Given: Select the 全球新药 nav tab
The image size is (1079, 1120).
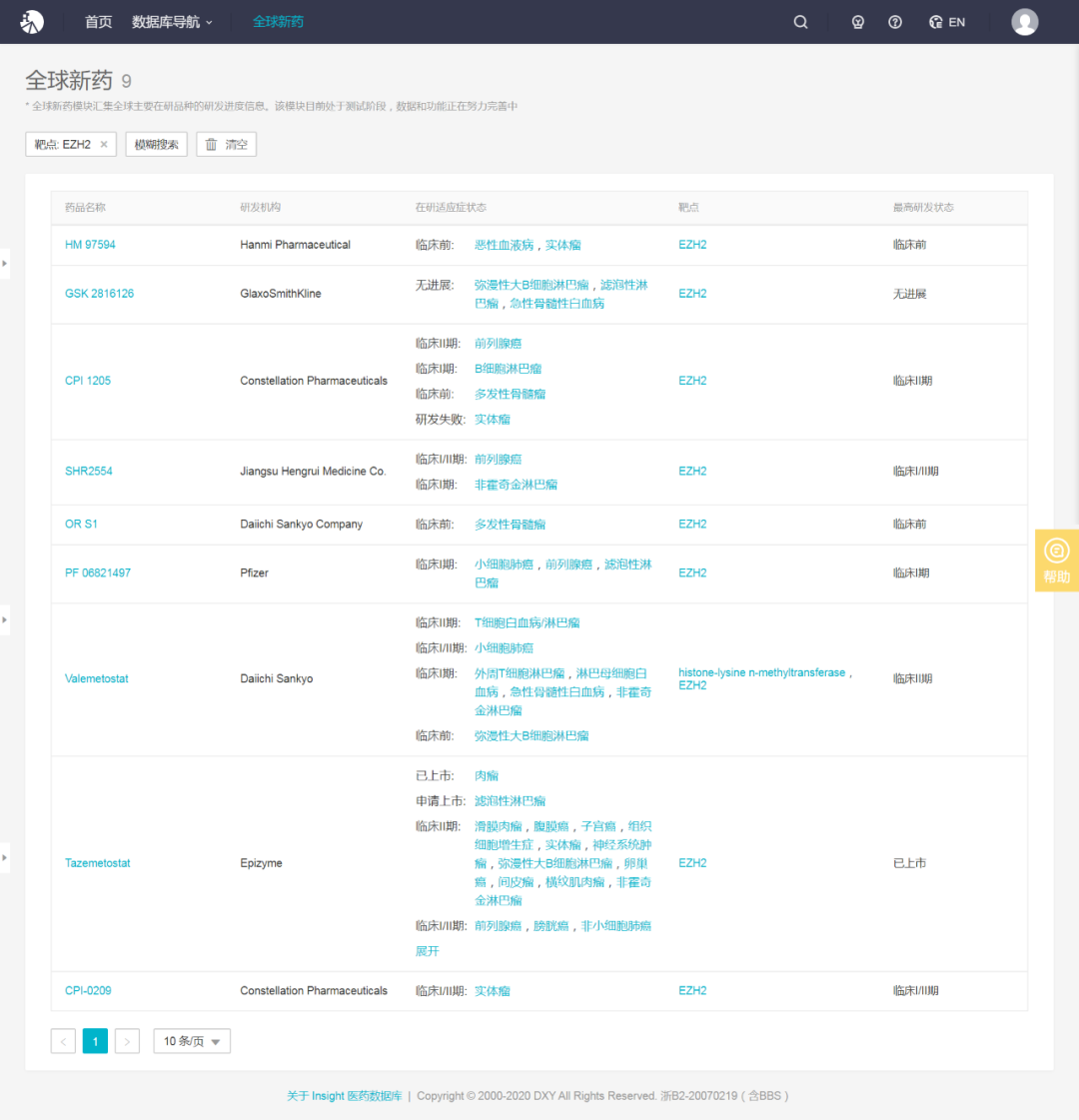Looking at the screenshot, I should coord(278,22).
